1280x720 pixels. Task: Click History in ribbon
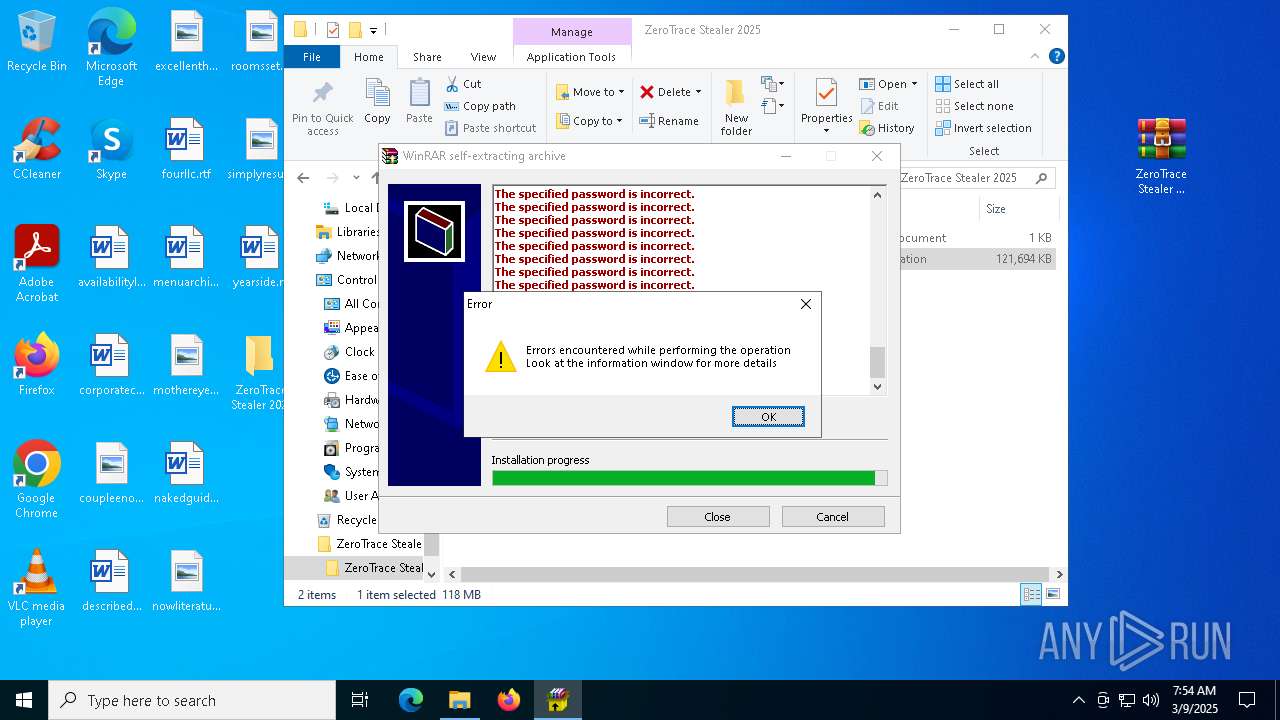pos(887,128)
